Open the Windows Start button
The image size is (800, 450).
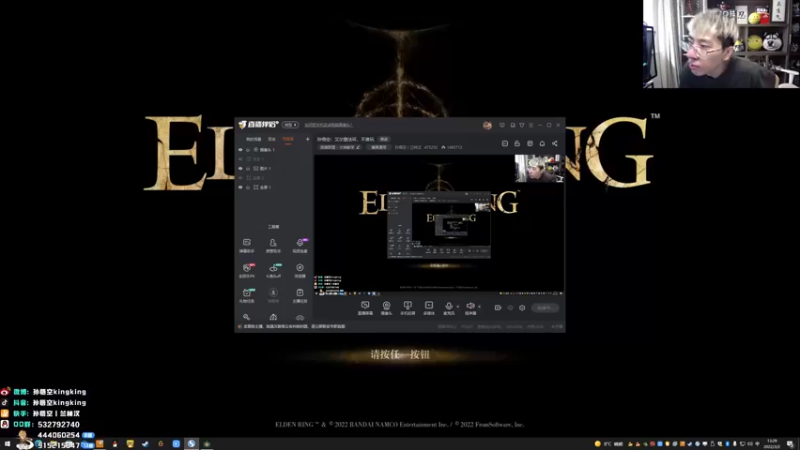[x=7, y=444]
